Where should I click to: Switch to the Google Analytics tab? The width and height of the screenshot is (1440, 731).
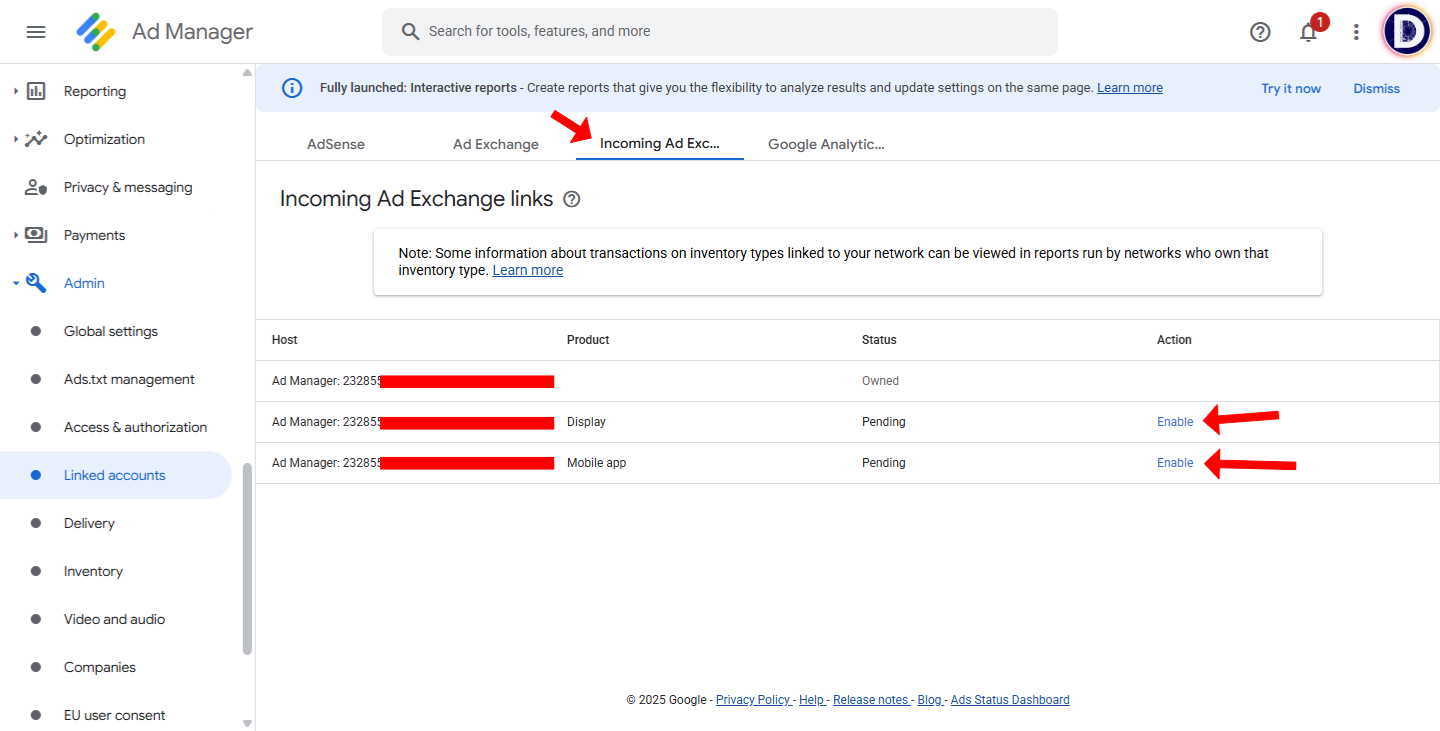point(826,144)
